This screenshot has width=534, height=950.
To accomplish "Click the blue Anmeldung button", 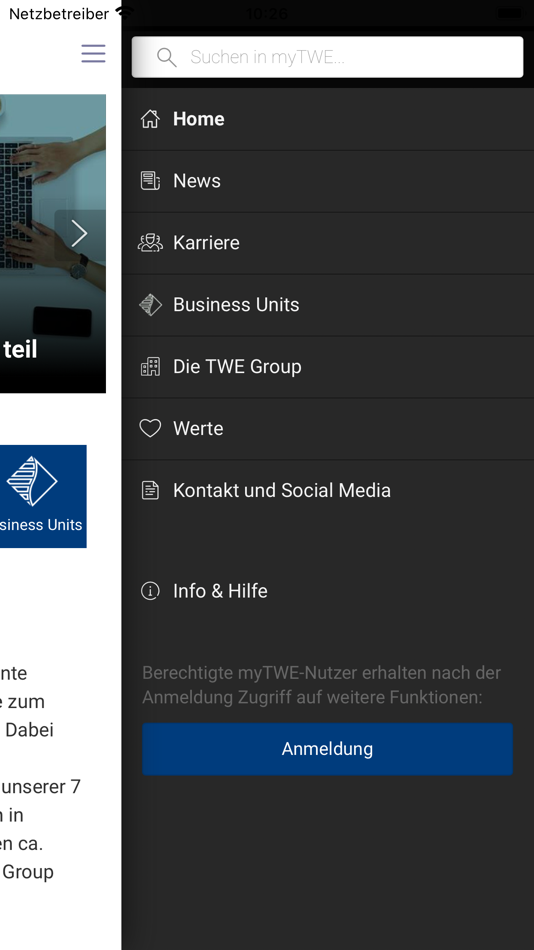I will [x=327, y=749].
